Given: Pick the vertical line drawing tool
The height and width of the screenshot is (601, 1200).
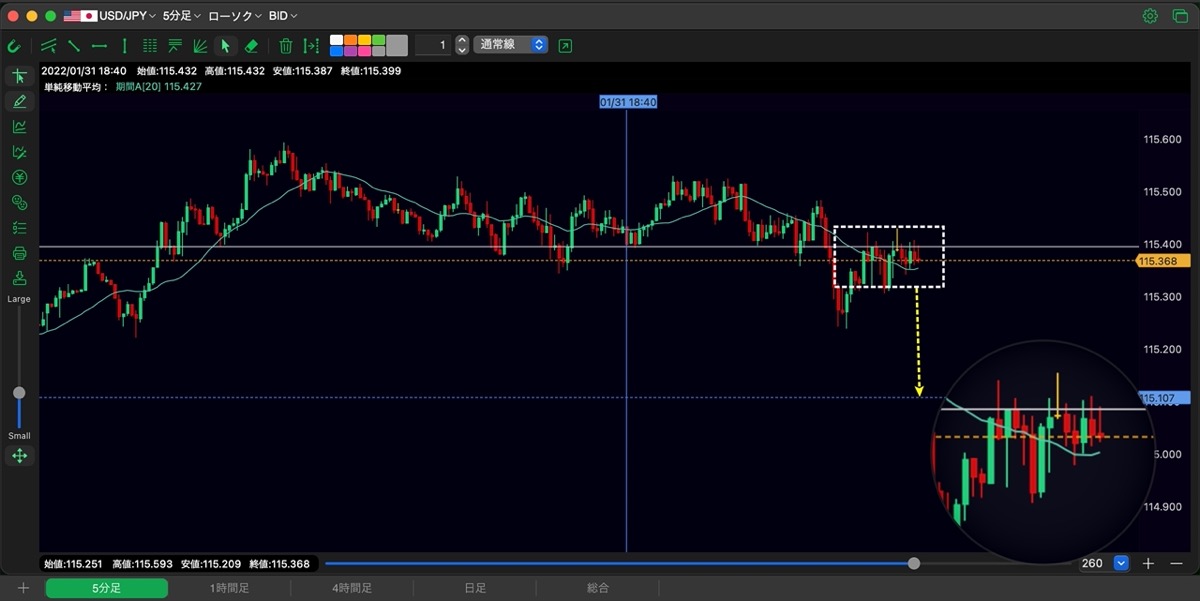Looking at the screenshot, I should pos(124,46).
